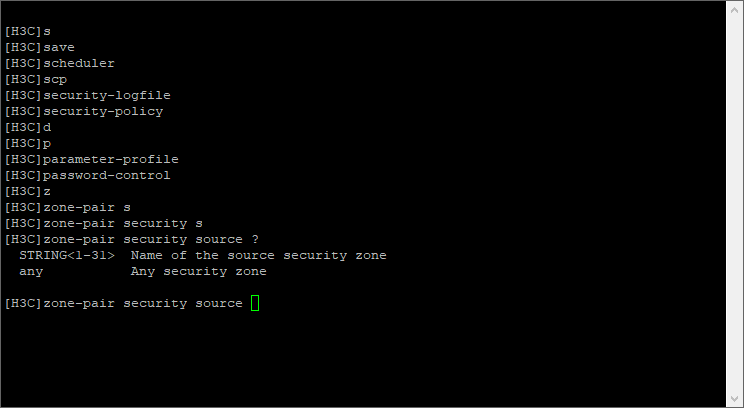Click the "save" command line
The width and height of the screenshot is (744, 408).
click(x=58, y=47)
